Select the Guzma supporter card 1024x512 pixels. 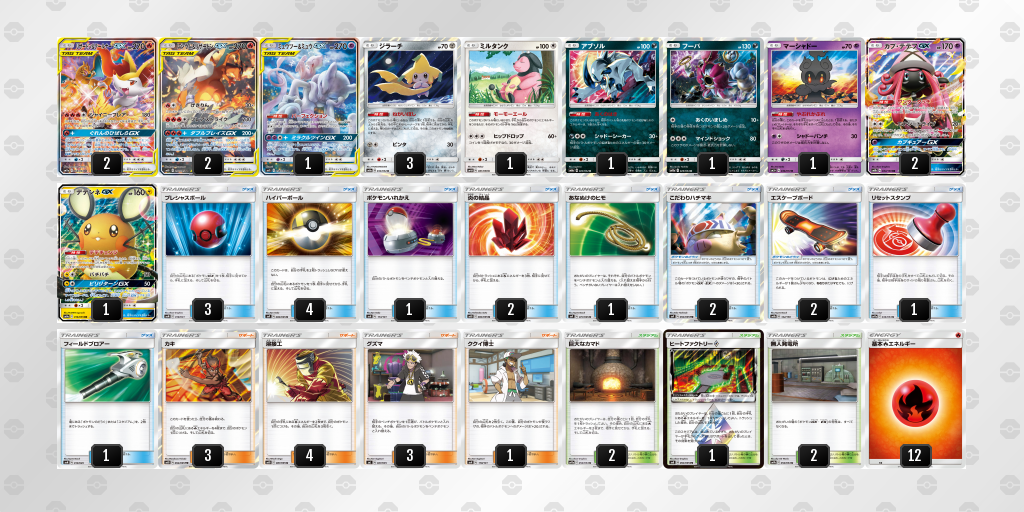click(x=409, y=399)
